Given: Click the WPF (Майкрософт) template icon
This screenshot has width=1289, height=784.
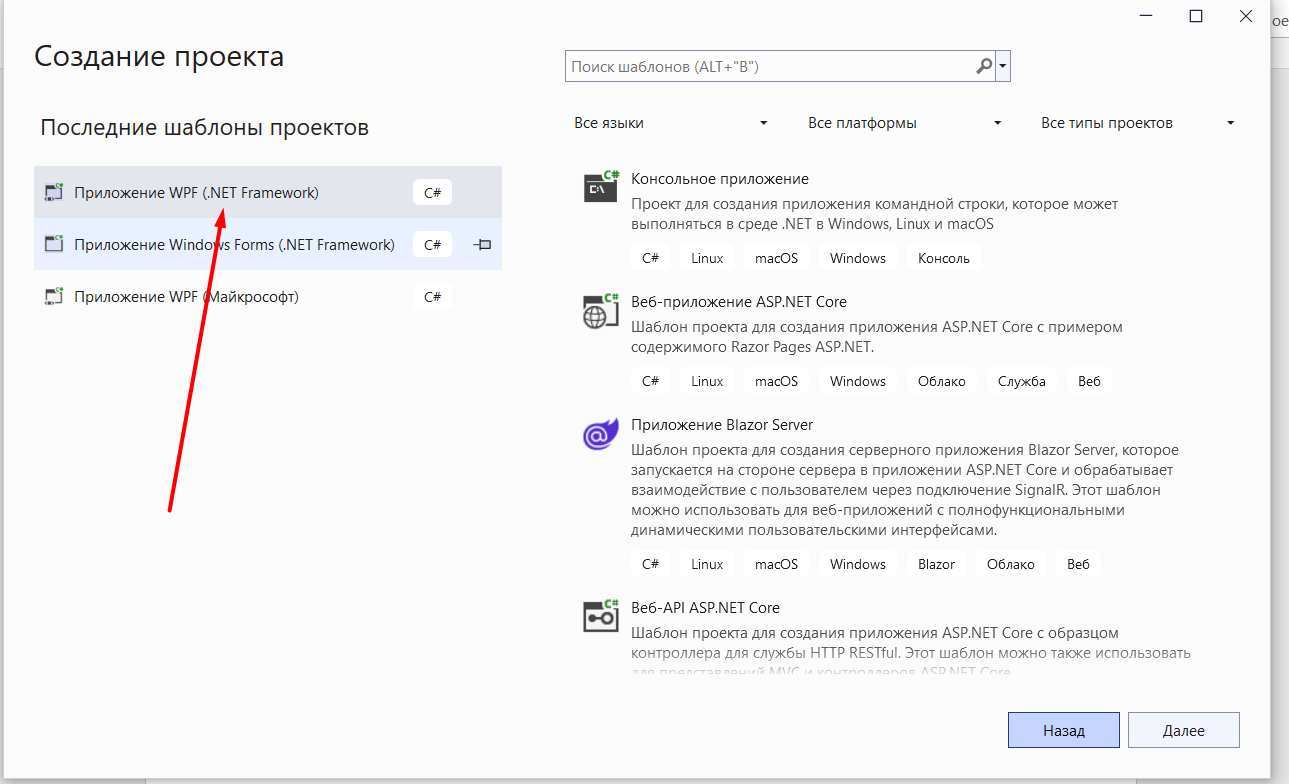Looking at the screenshot, I should pyautogui.click(x=54, y=297).
